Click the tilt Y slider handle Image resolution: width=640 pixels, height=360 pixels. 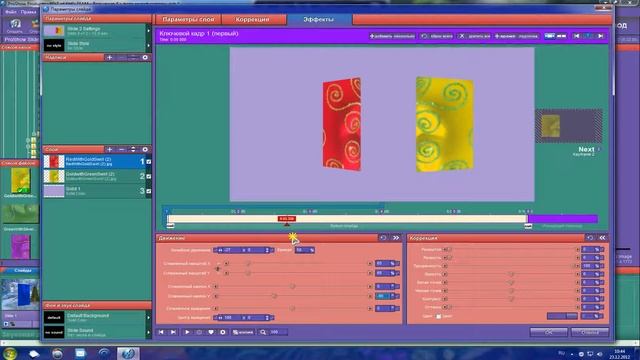tap(274, 296)
